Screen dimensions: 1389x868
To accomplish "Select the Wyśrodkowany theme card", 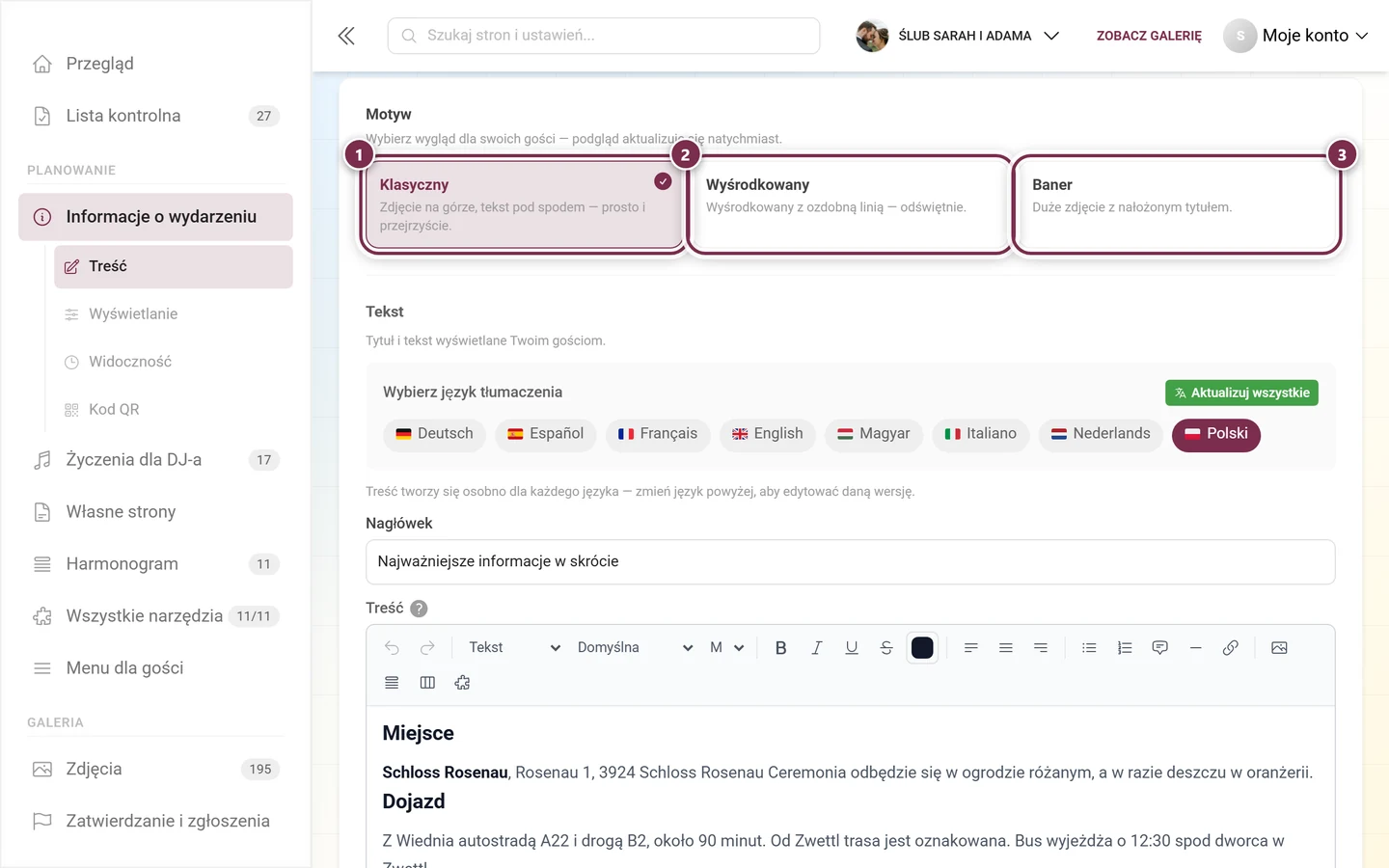I will point(850,204).
